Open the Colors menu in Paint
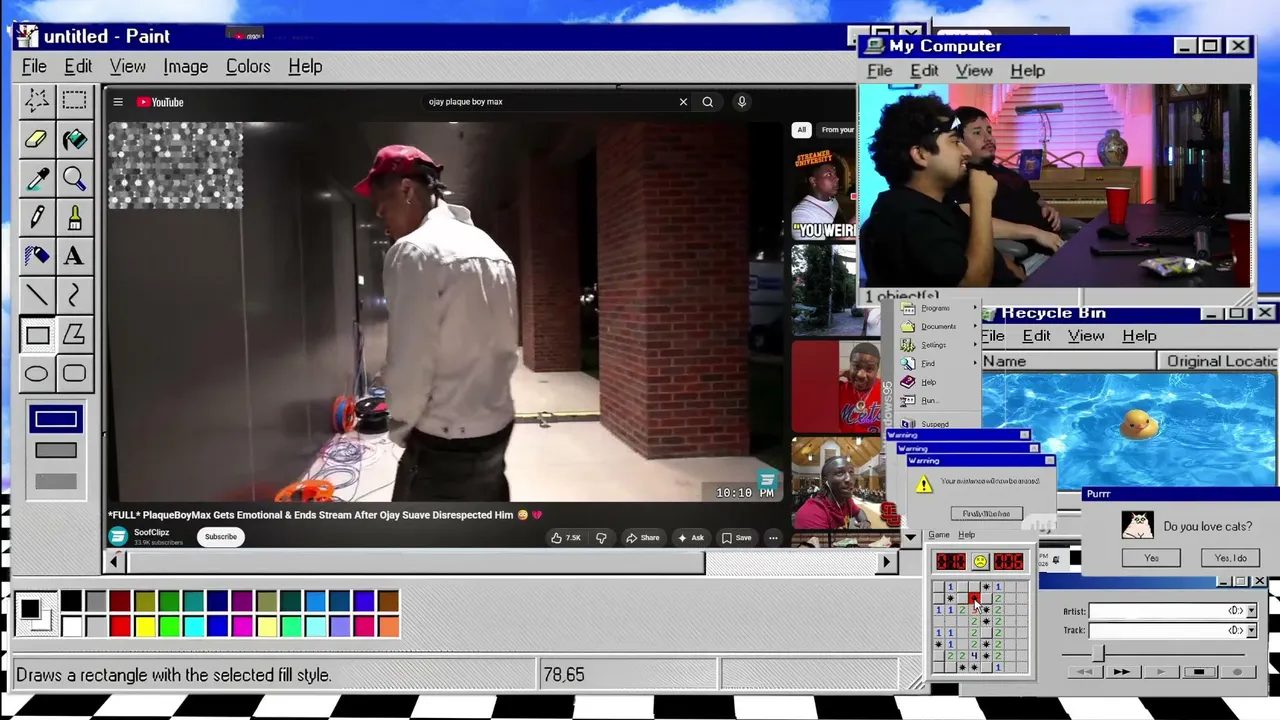1280x720 pixels. coord(248,67)
